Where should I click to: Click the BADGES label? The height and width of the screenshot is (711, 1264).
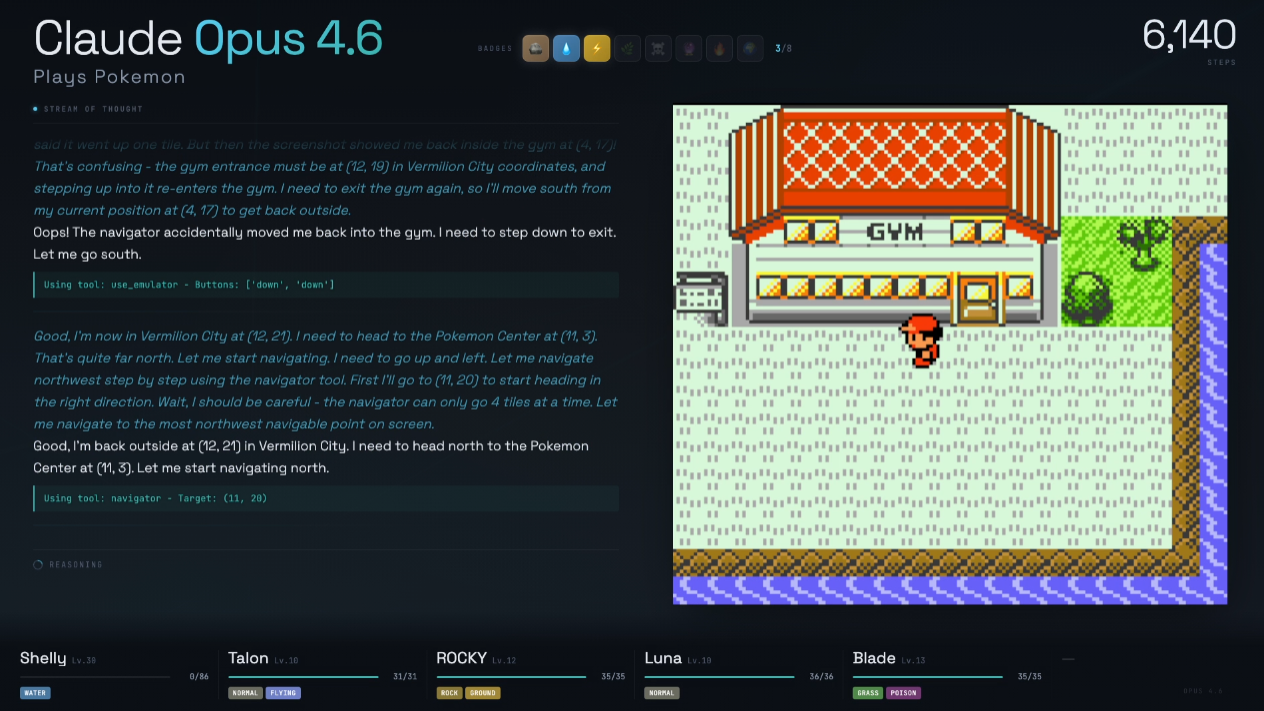495,48
